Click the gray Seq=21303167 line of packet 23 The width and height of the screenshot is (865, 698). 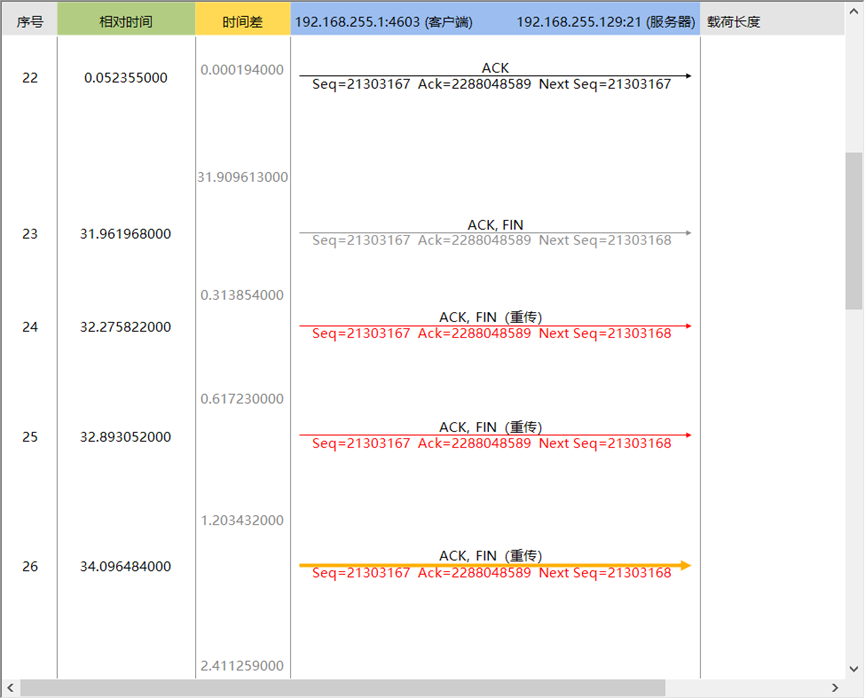click(x=492, y=240)
